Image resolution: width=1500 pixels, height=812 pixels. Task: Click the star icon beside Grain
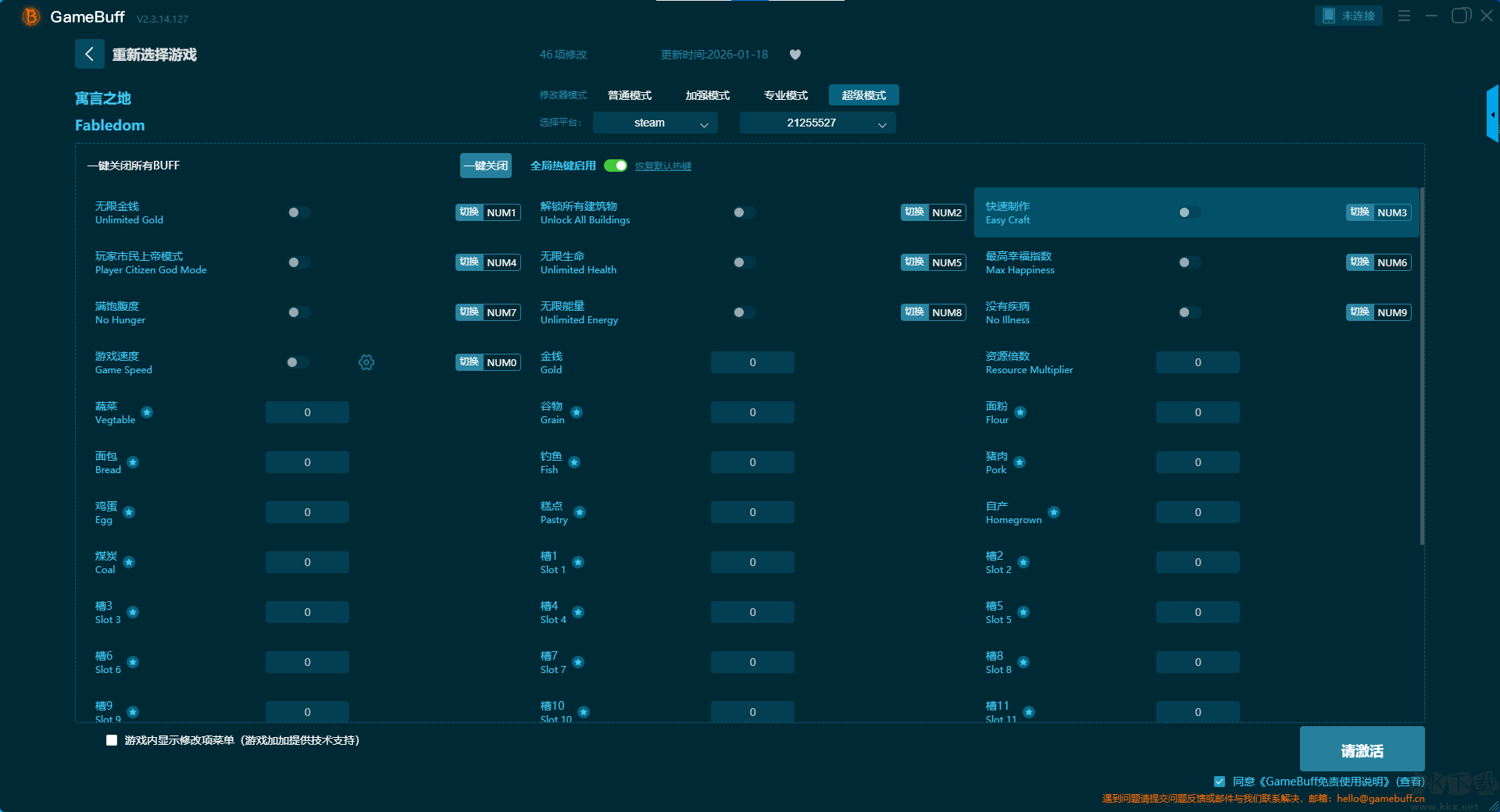pyautogui.click(x=577, y=412)
